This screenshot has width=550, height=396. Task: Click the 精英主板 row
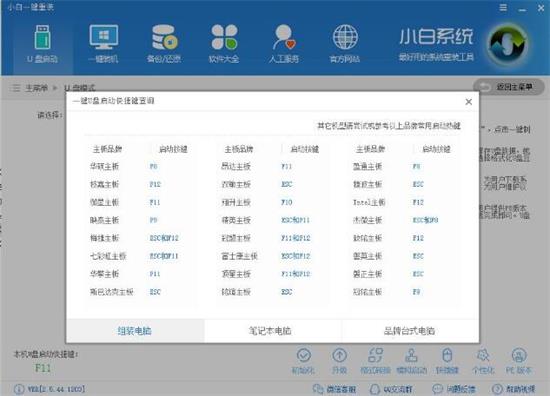(x=272, y=220)
